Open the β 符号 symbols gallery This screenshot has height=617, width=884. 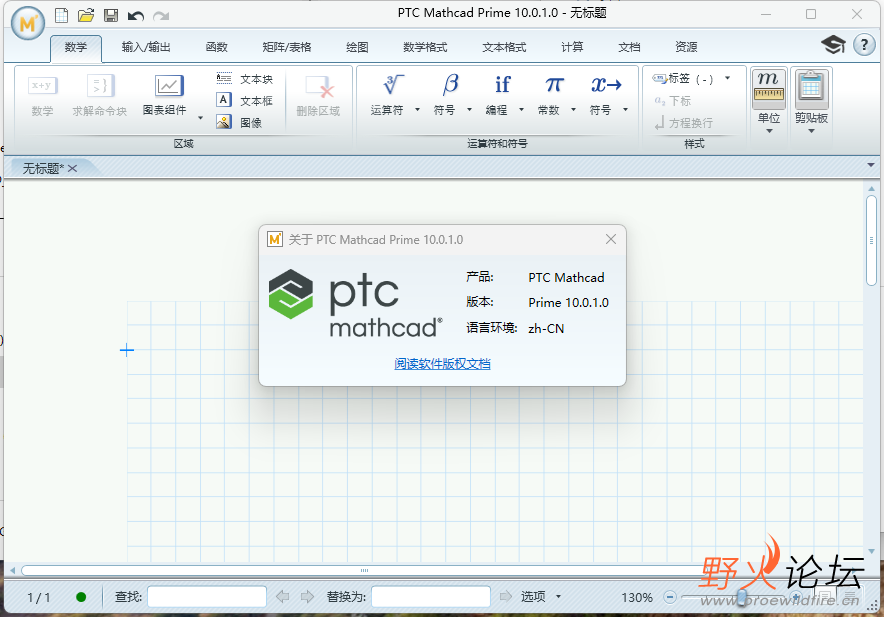point(445,95)
